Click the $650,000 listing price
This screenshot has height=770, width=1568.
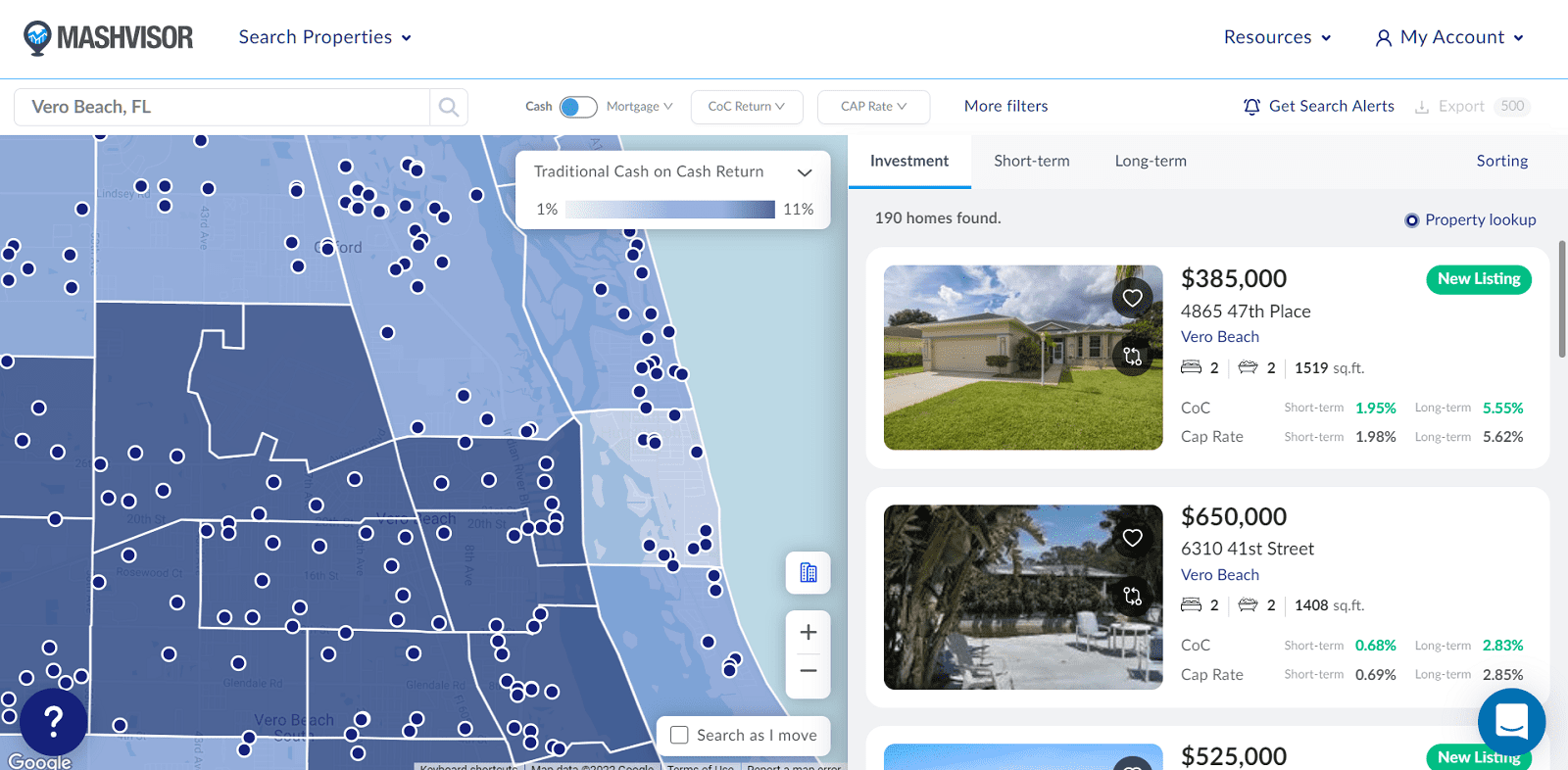(x=1234, y=517)
